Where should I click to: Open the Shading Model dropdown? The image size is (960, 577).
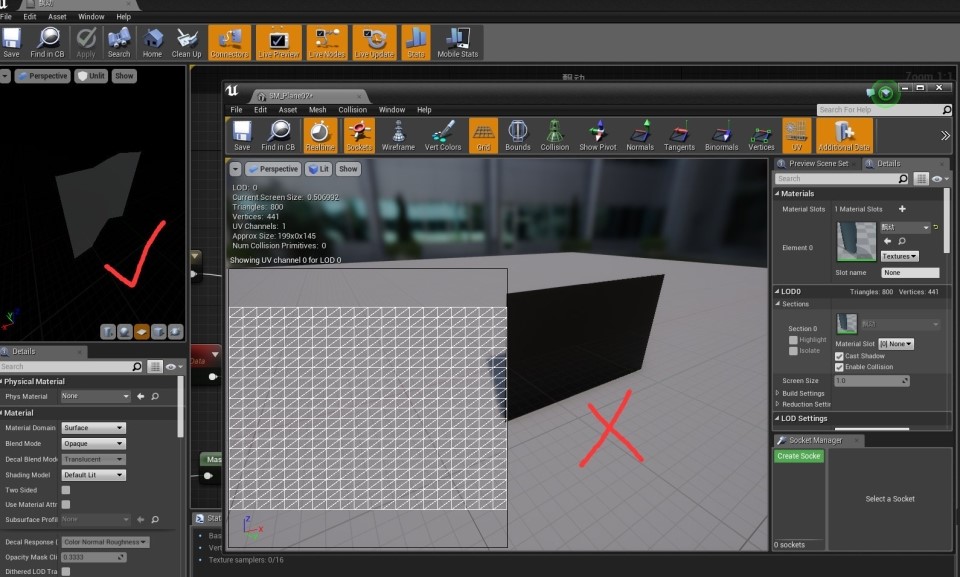93,475
